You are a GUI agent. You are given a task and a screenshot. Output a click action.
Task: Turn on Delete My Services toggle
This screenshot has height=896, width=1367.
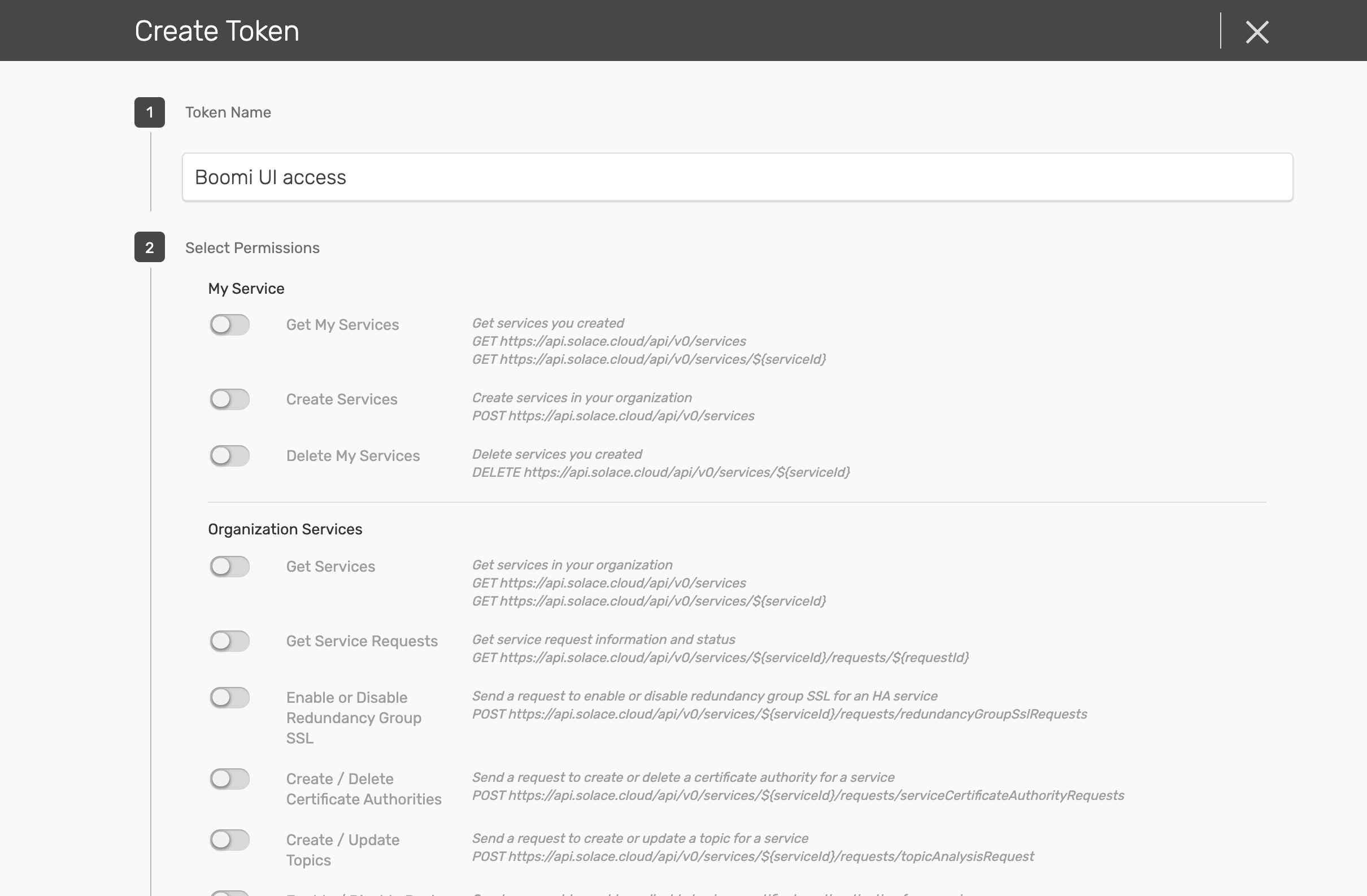click(x=229, y=455)
